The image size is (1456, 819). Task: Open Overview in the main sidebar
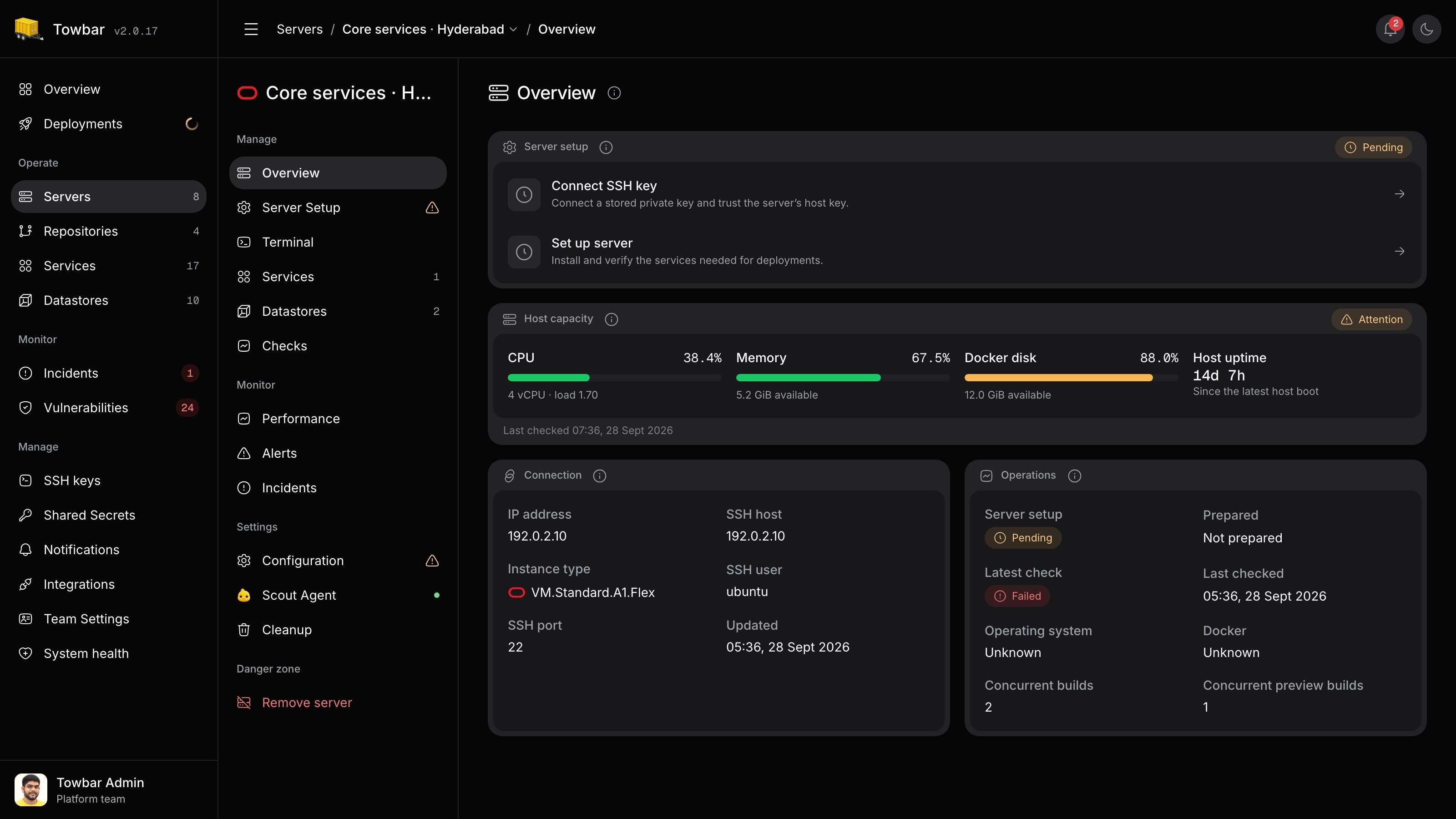tap(109, 89)
